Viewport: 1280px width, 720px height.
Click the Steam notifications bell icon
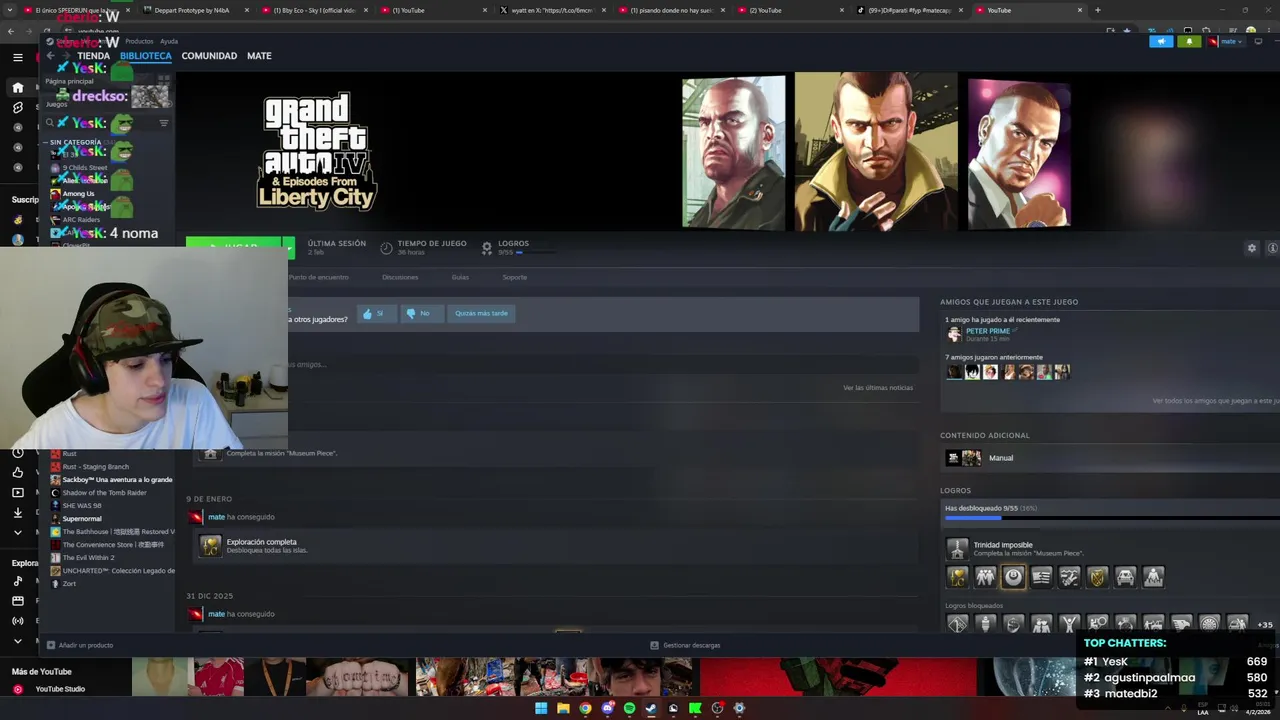point(1189,41)
